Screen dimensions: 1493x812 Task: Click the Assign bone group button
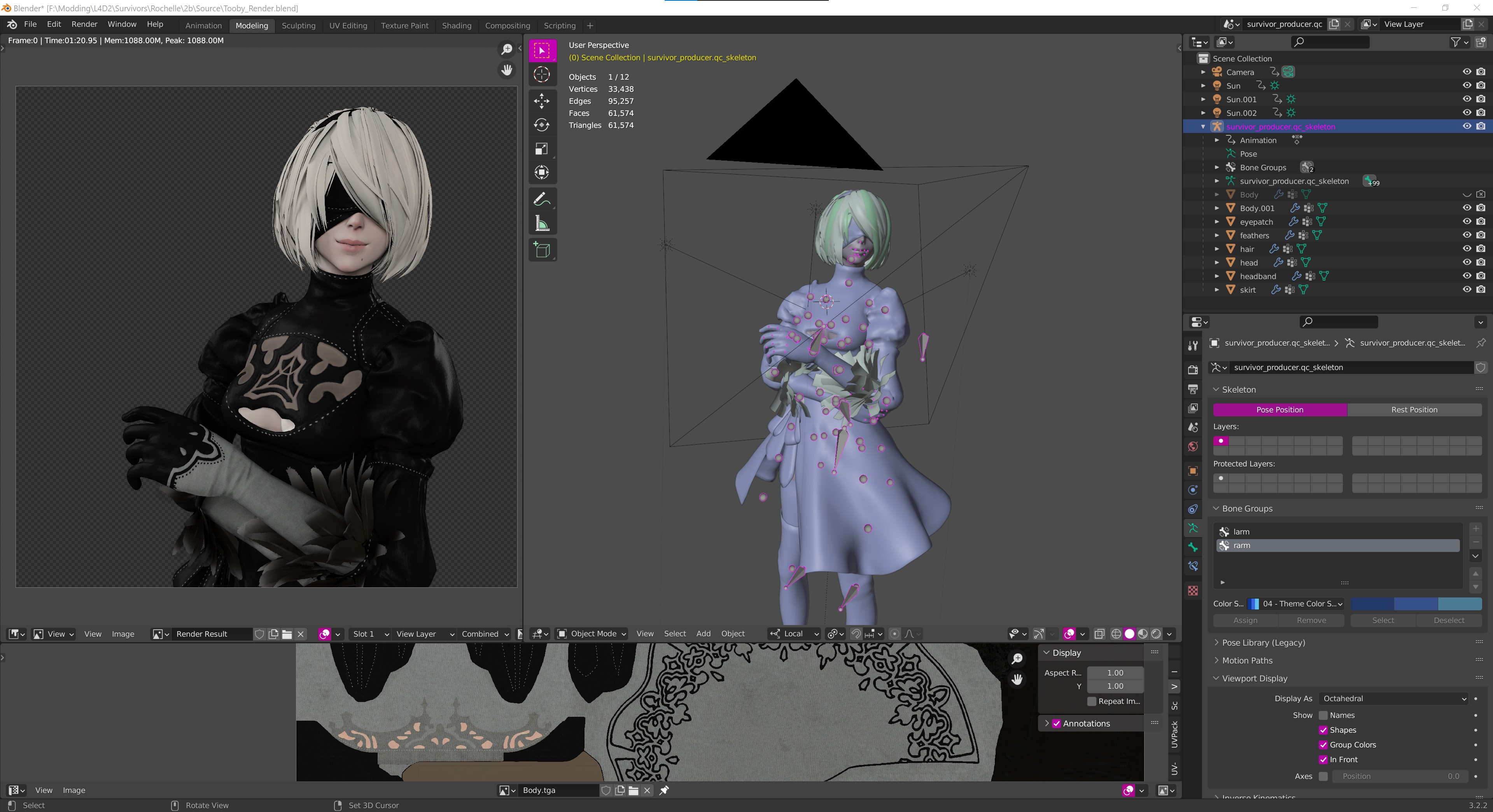pos(1245,620)
